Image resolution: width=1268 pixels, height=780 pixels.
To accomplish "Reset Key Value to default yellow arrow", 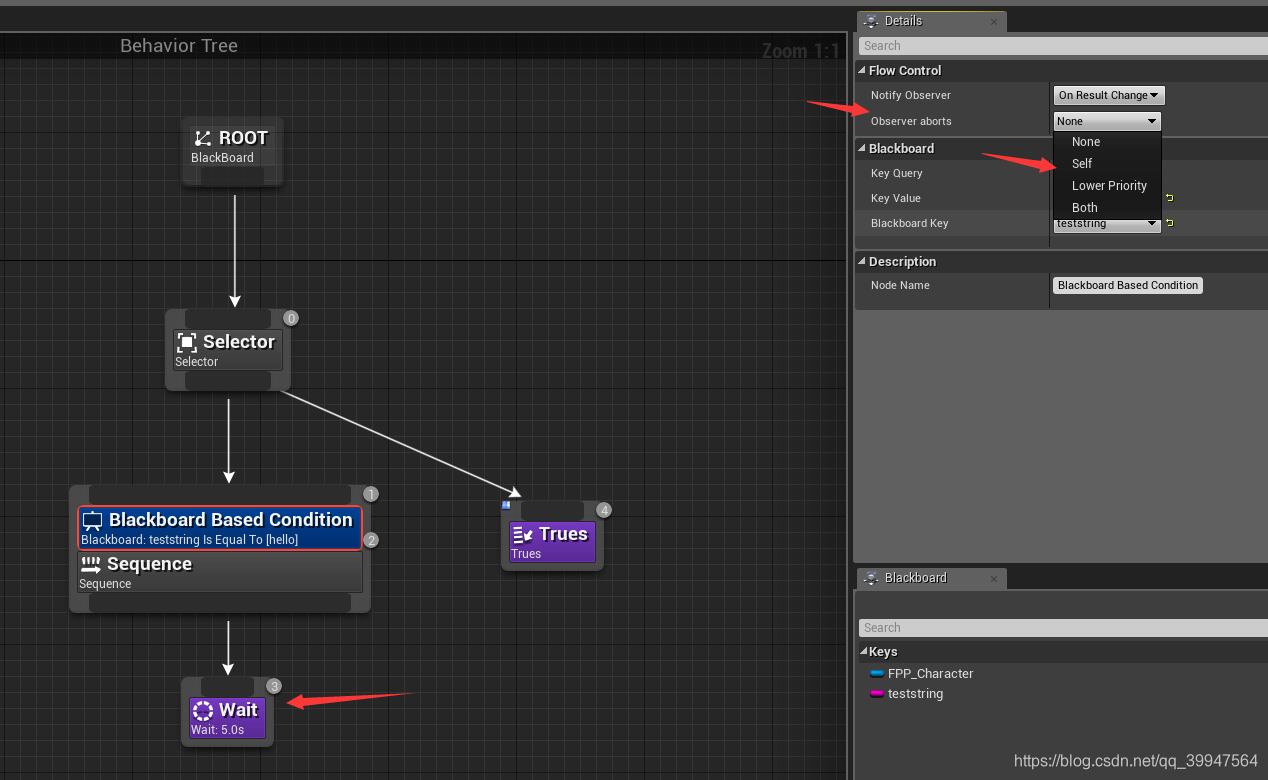I will (1169, 198).
